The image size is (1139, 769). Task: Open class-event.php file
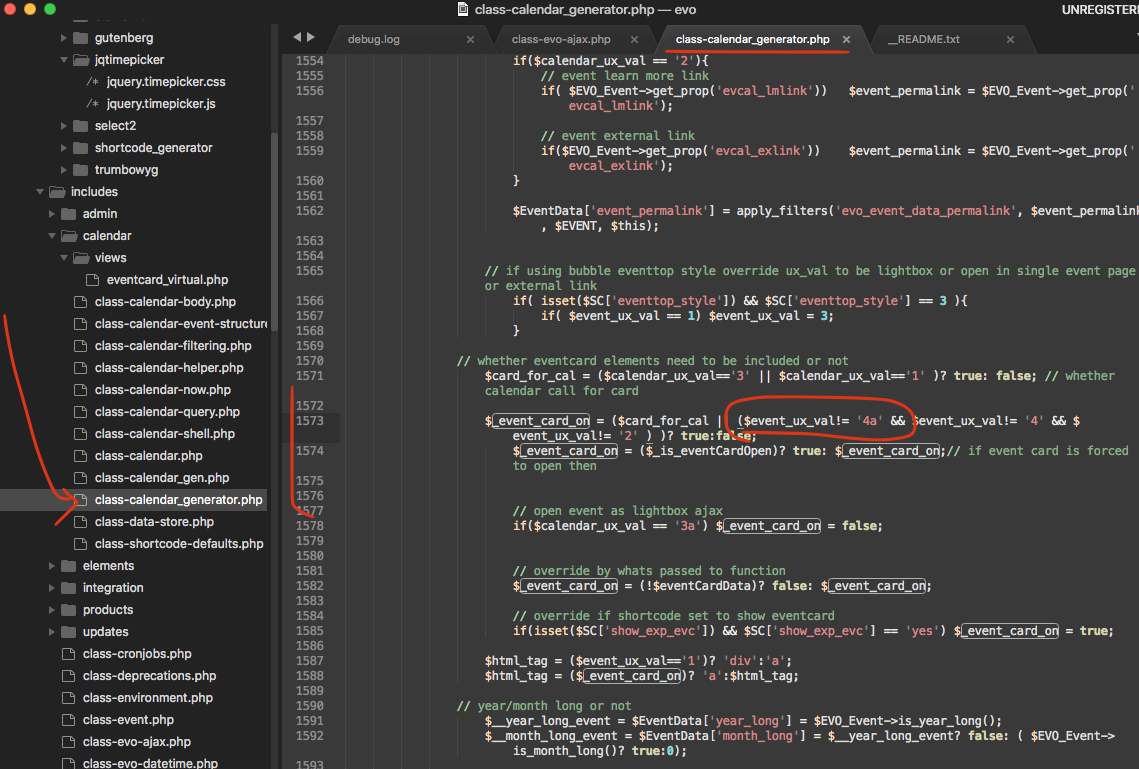coord(128,720)
